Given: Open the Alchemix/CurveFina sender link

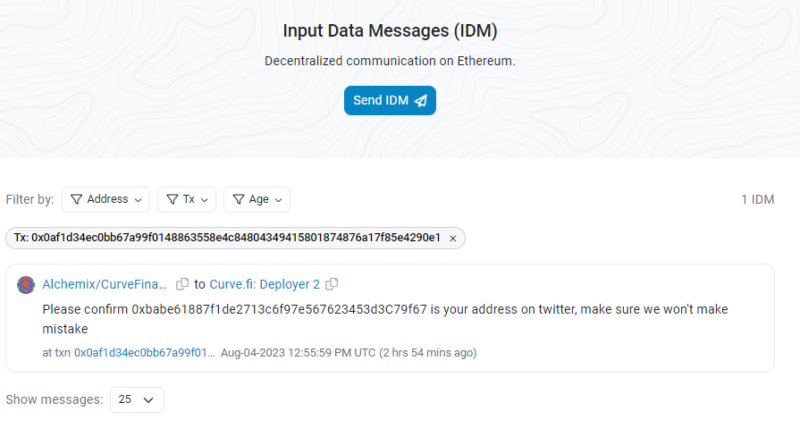Looking at the screenshot, I should click(105, 284).
